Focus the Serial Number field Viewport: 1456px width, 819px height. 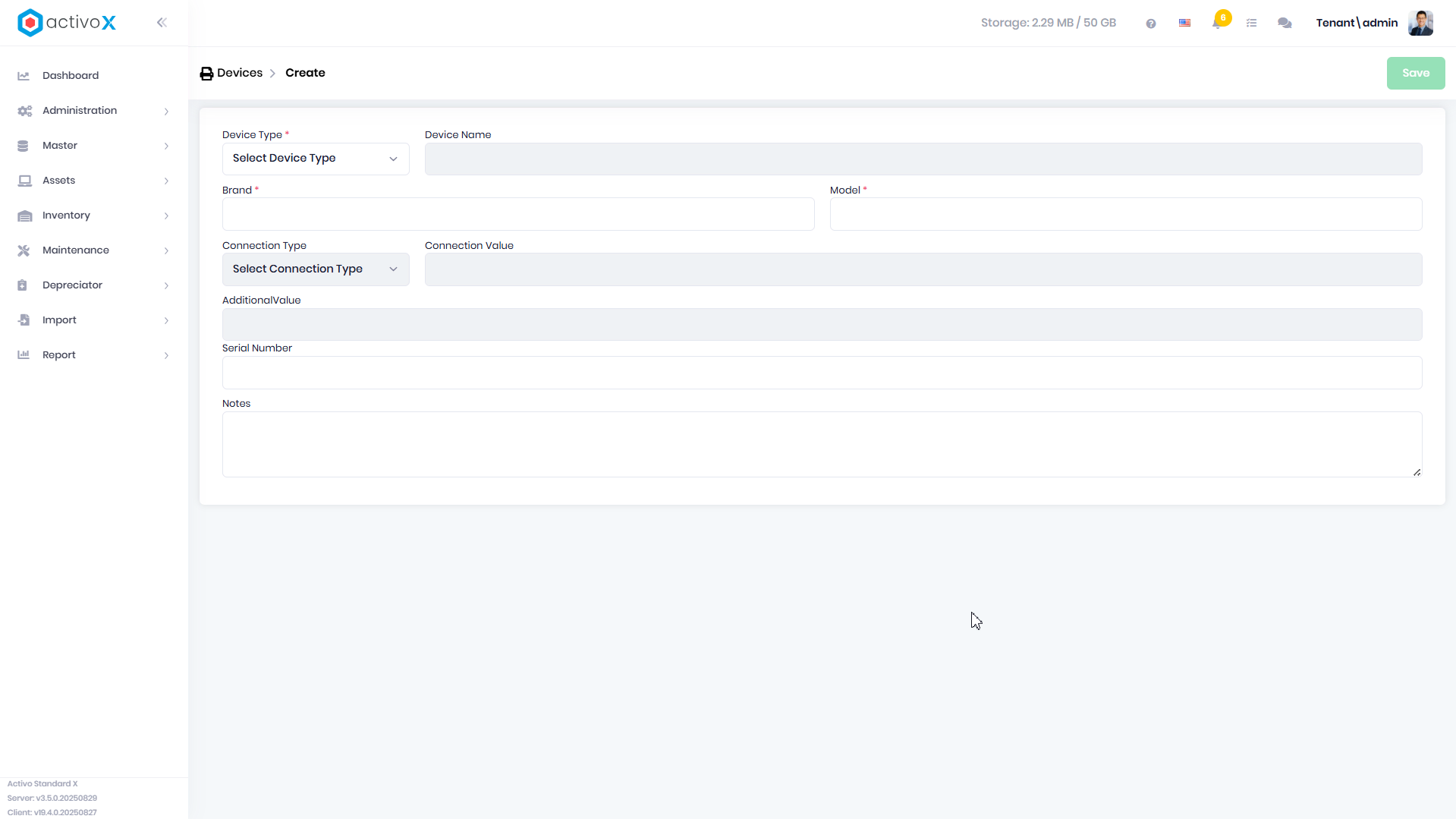pyautogui.click(x=822, y=373)
